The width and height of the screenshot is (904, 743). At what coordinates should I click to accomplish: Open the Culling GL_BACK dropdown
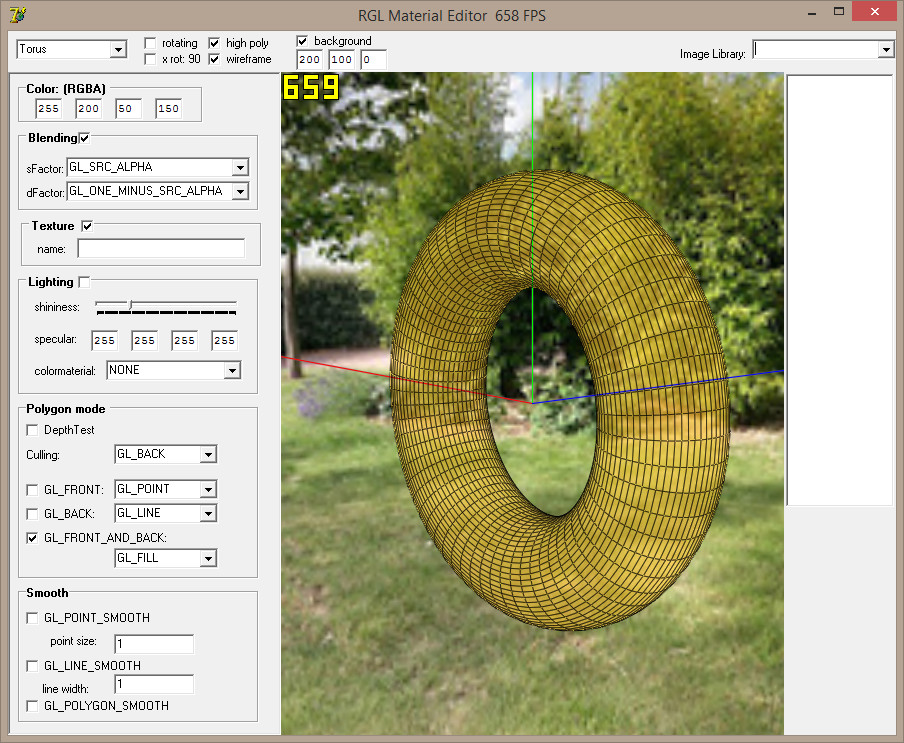point(208,455)
